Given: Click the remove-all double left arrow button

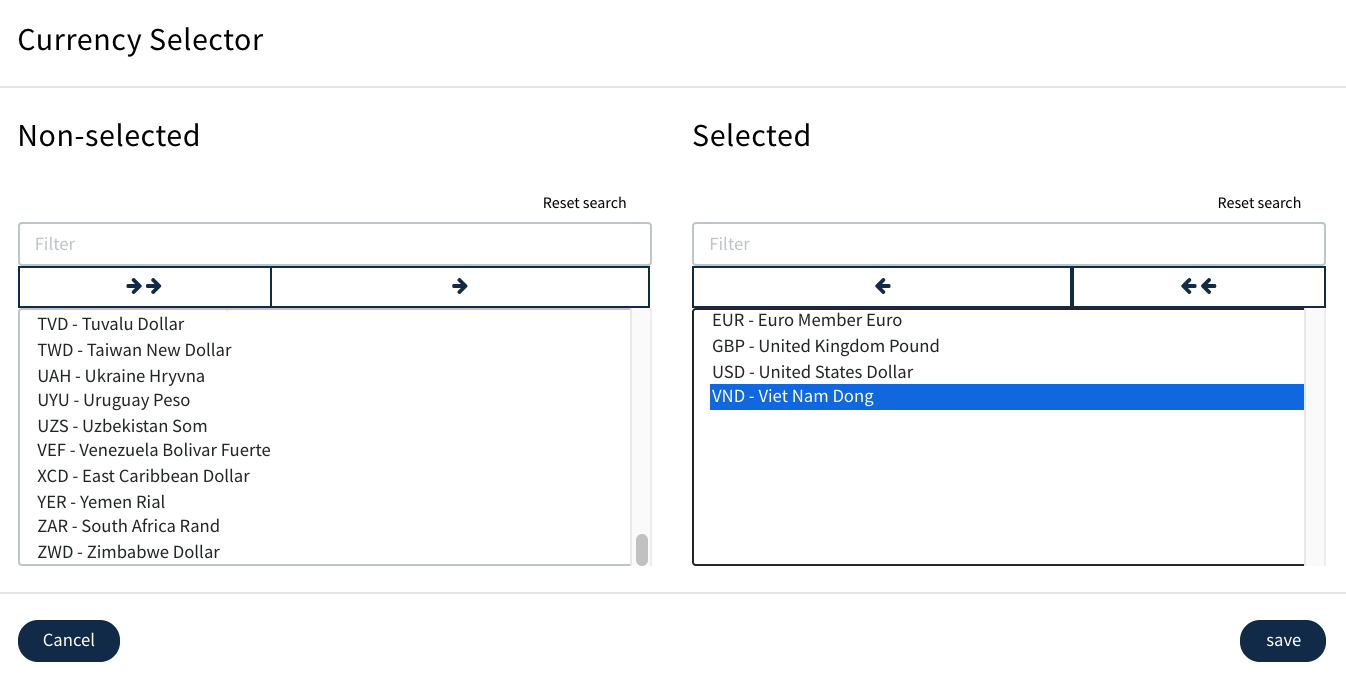Looking at the screenshot, I should (x=1198, y=287).
